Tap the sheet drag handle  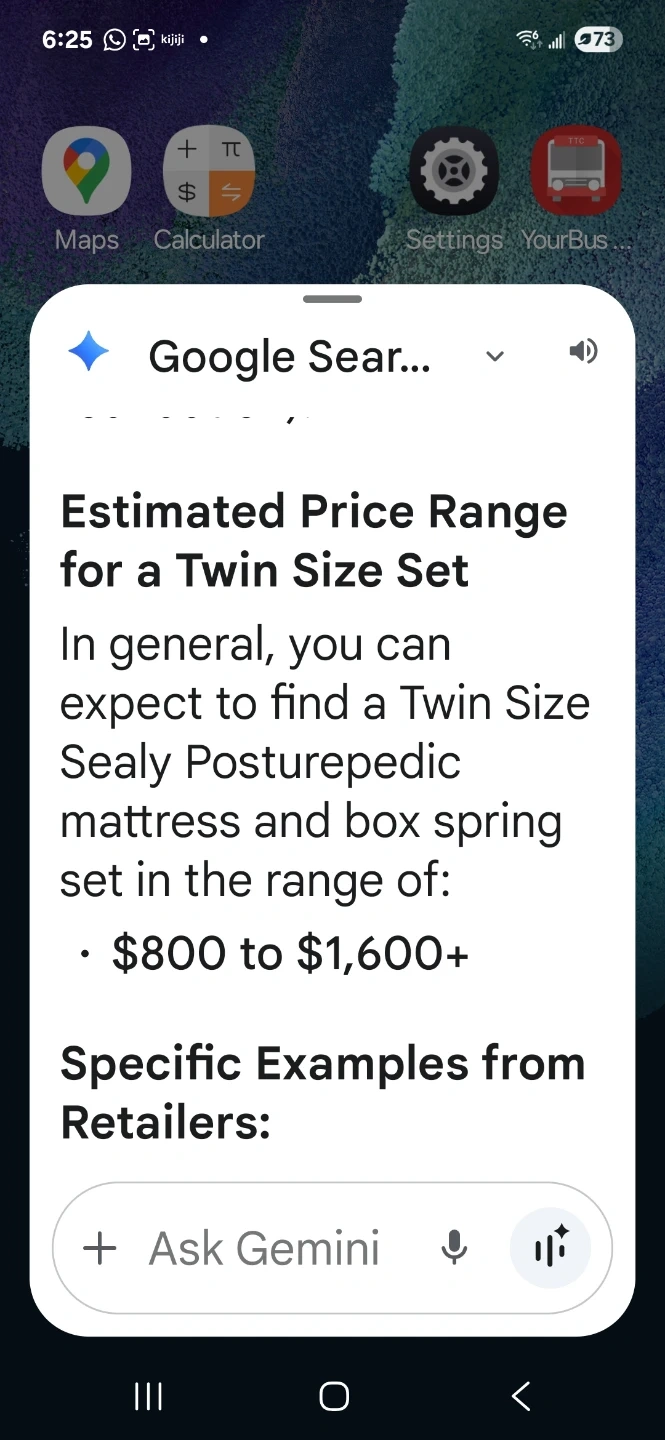pos(332,299)
